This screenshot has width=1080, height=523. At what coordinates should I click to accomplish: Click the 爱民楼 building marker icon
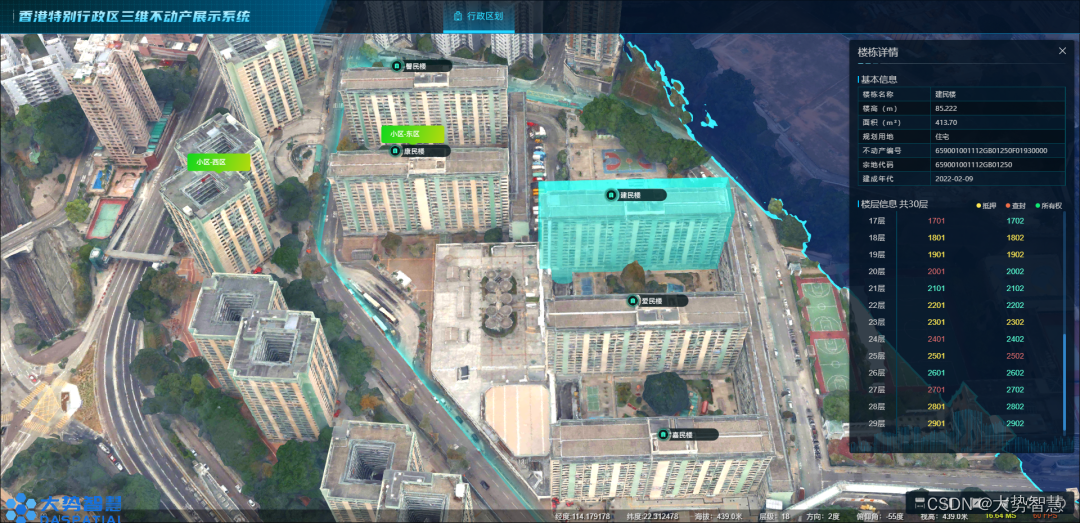(x=632, y=300)
